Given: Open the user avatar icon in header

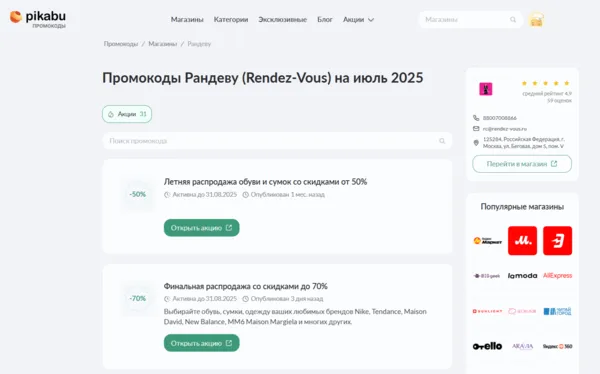Looking at the screenshot, I should click(536, 20).
